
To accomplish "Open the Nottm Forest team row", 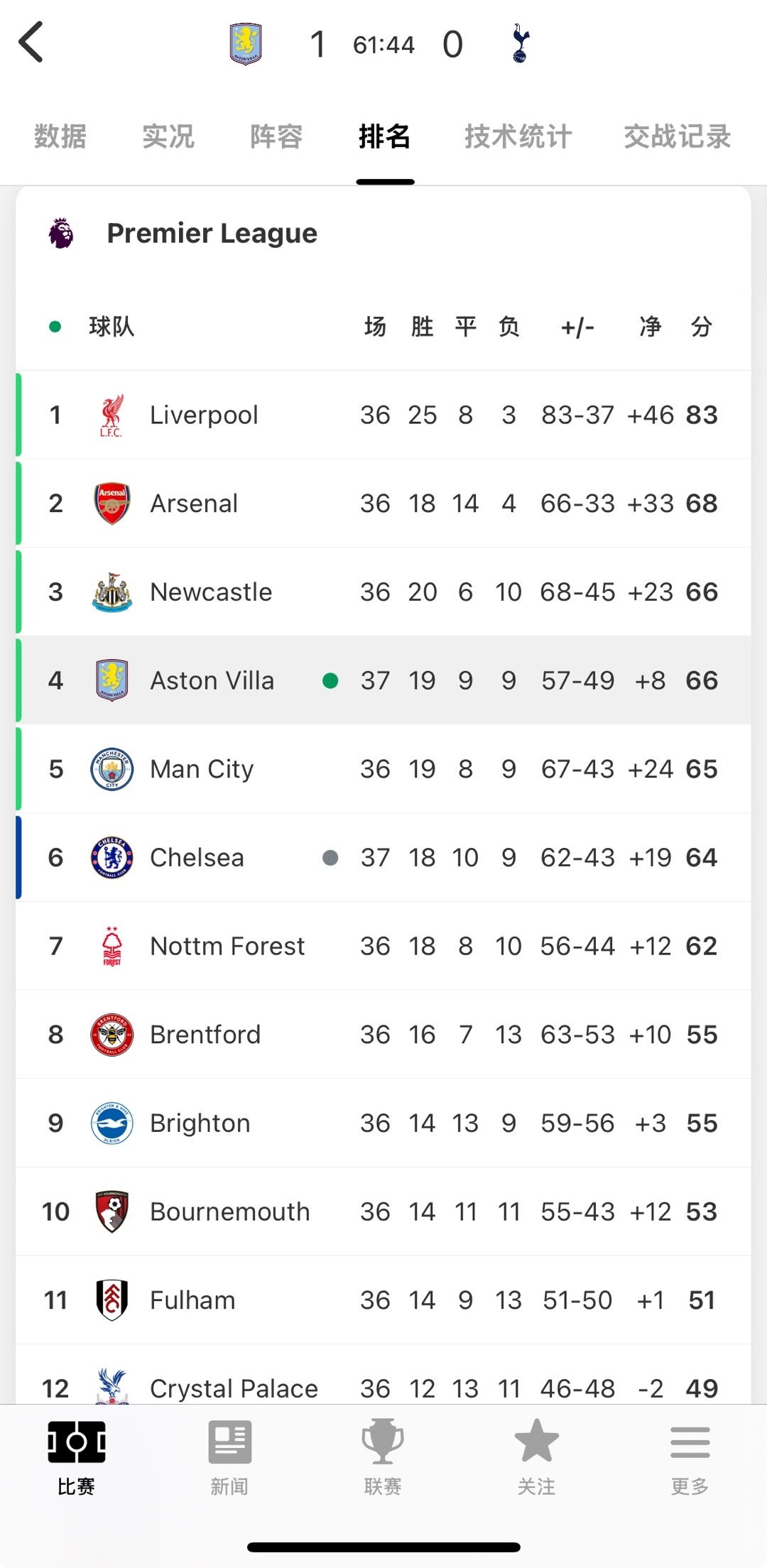I will tap(383, 946).
